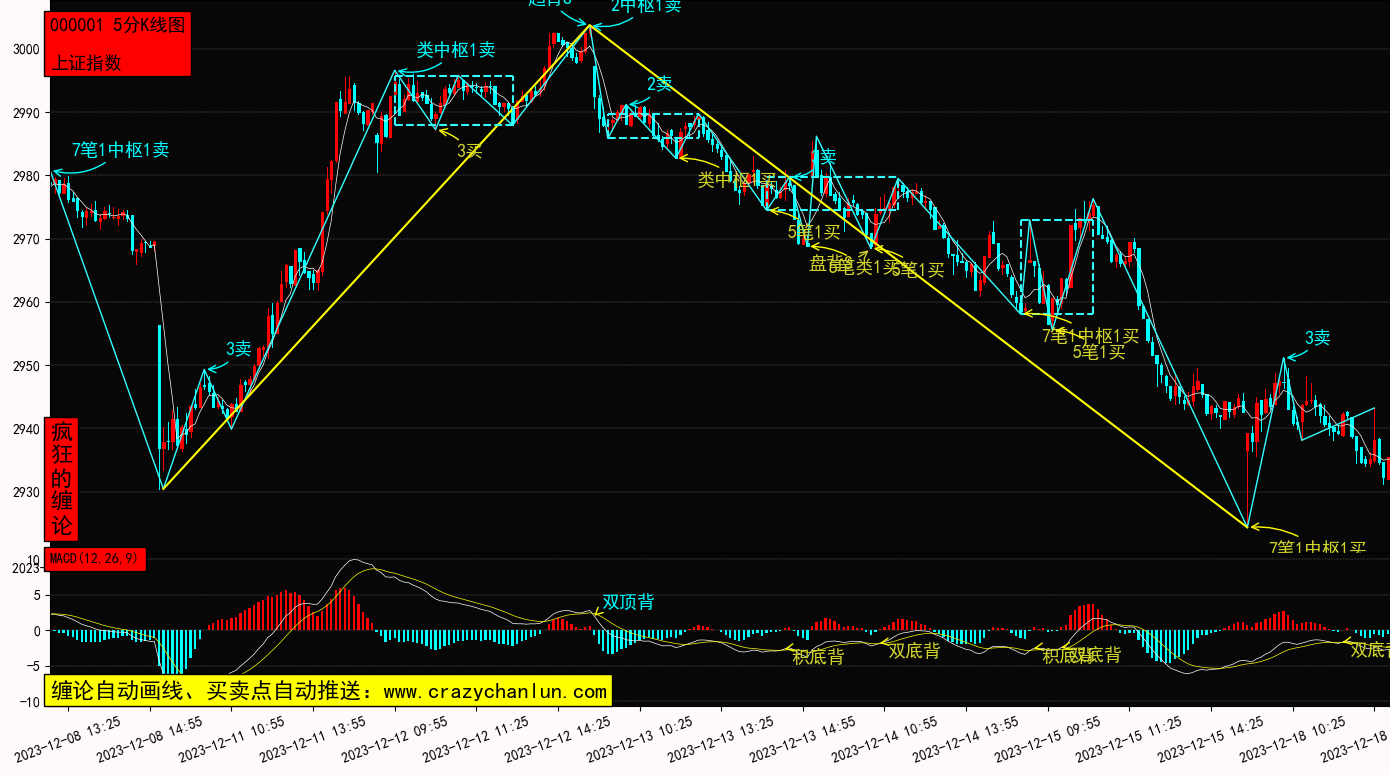This screenshot has width=1390, height=775.
Task: Click the "000001 5分K线图" chart title
Action: point(117,26)
